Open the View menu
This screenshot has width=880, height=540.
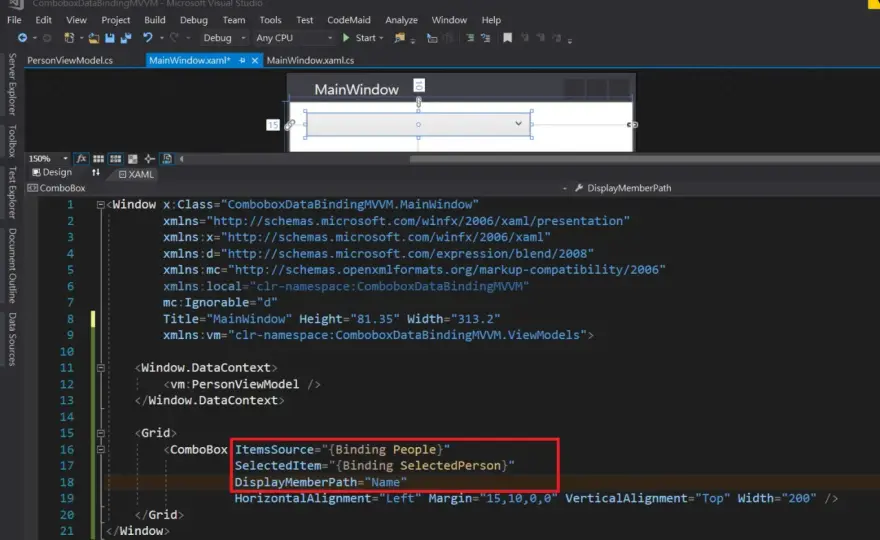(x=76, y=20)
